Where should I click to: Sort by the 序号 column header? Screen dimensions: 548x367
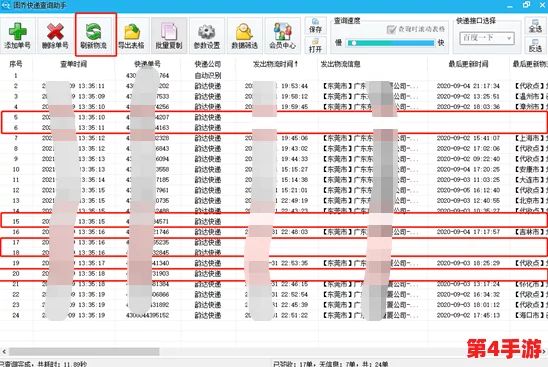click(16, 64)
